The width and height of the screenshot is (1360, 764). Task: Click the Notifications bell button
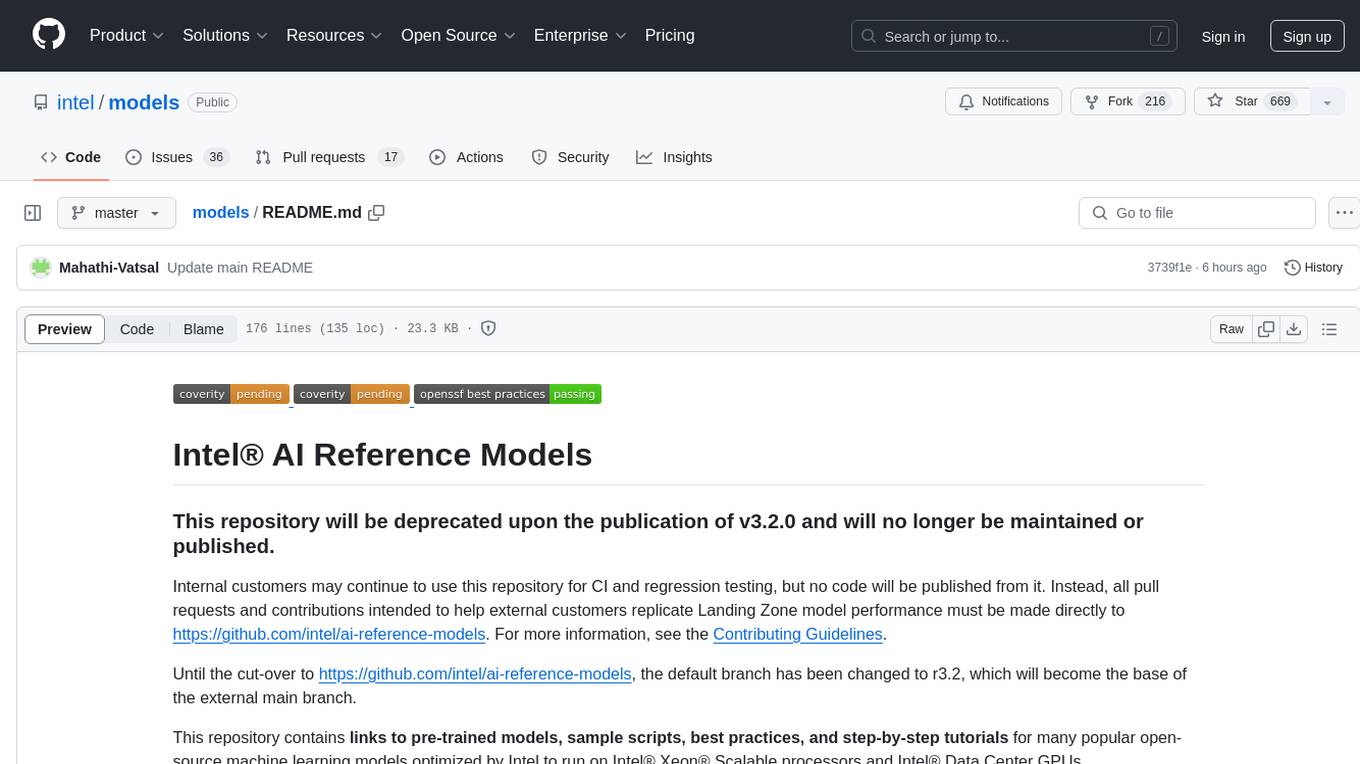click(x=1003, y=101)
